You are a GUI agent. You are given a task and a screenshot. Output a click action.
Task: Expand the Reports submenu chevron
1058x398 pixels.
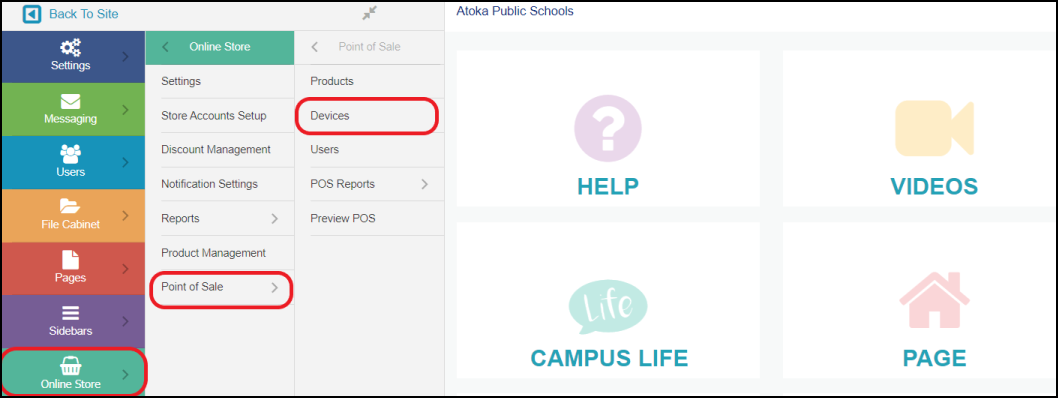coord(275,219)
